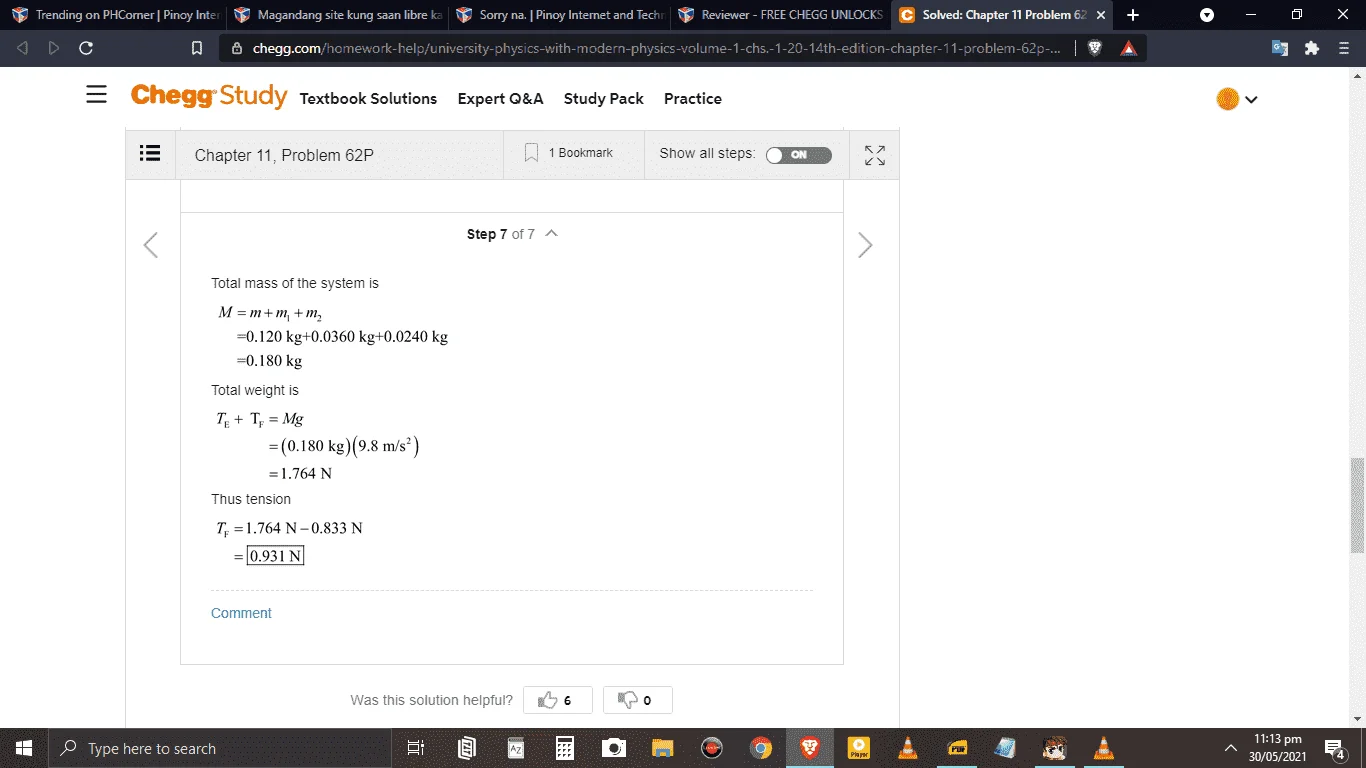Image resolution: width=1366 pixels, height=768 pixels.
Task: Open Task View on taskbar
Action: pos(416,748)
